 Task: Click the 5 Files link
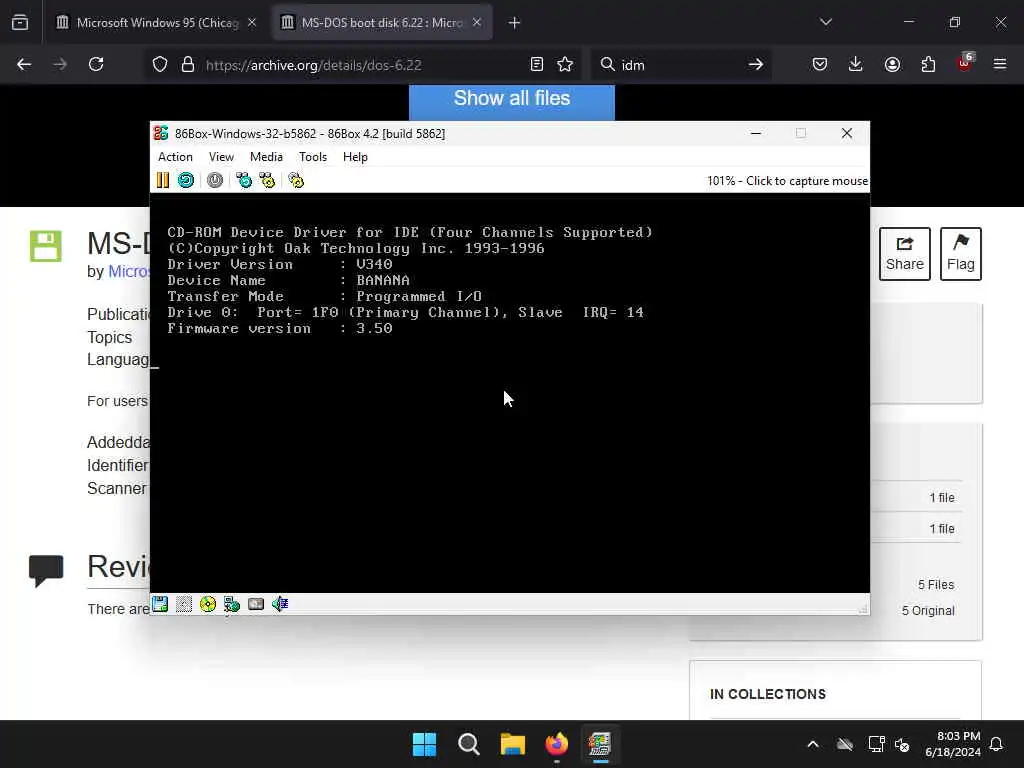tap(936, 584)
